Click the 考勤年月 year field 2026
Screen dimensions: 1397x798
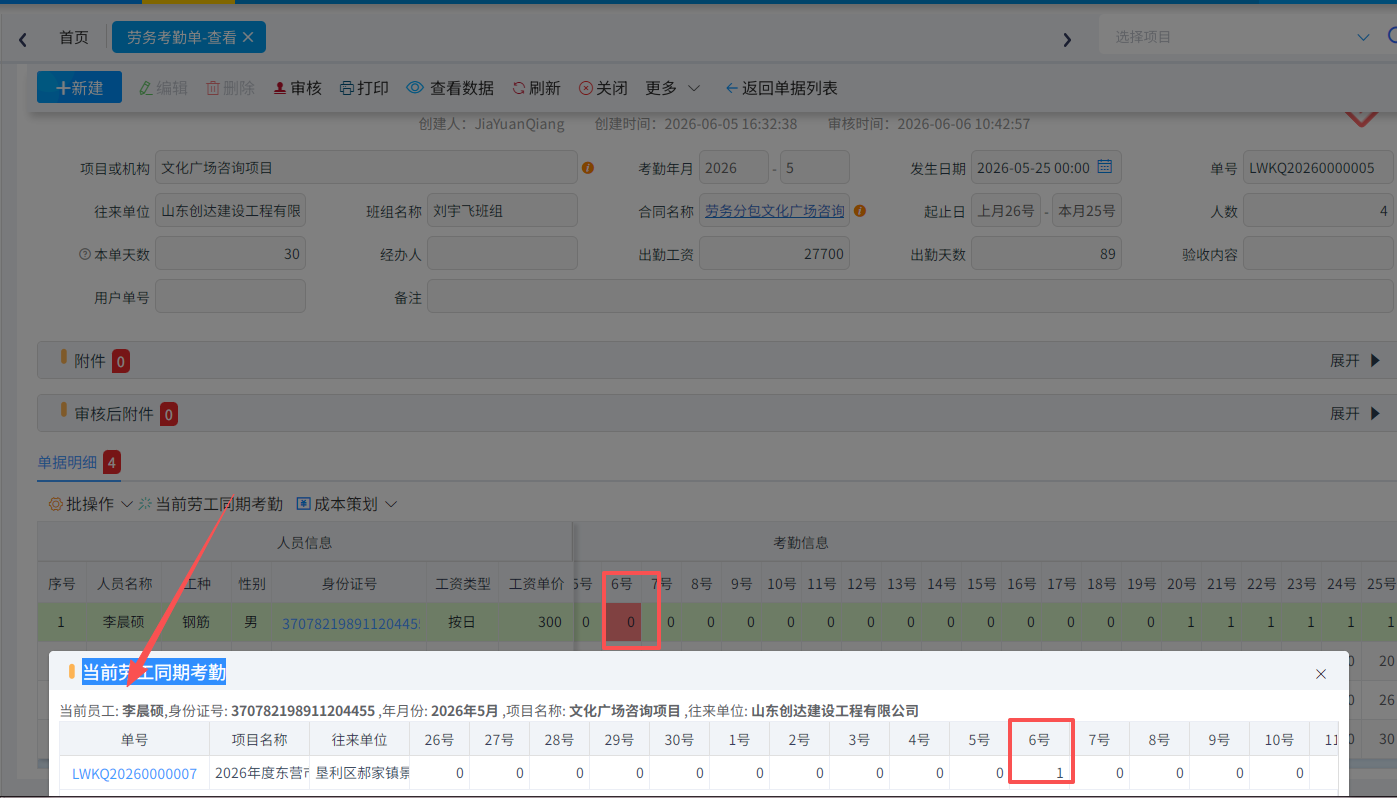(x=734, y=168)
